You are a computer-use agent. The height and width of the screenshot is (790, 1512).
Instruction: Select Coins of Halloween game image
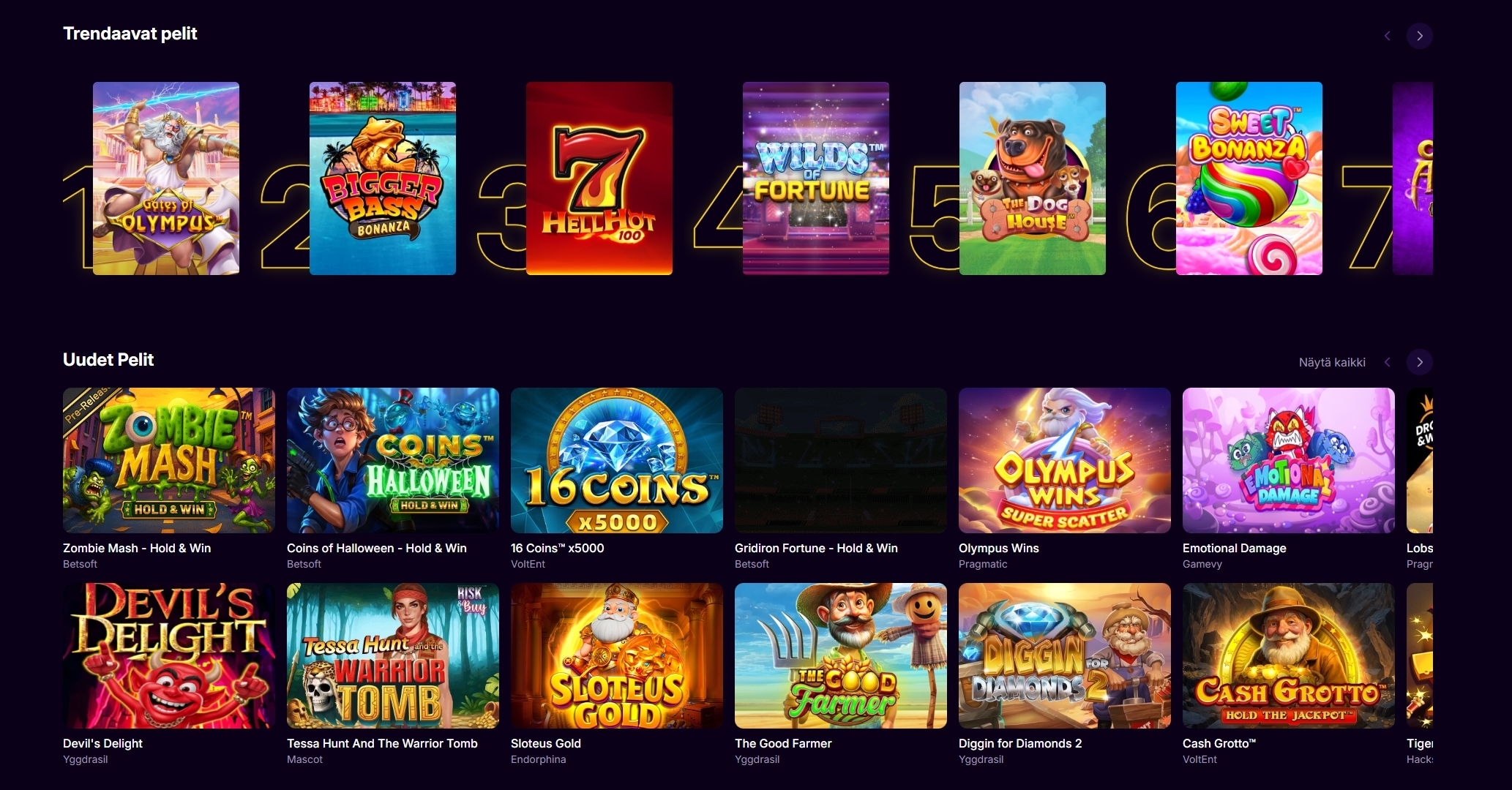click(x=393, y=460)
